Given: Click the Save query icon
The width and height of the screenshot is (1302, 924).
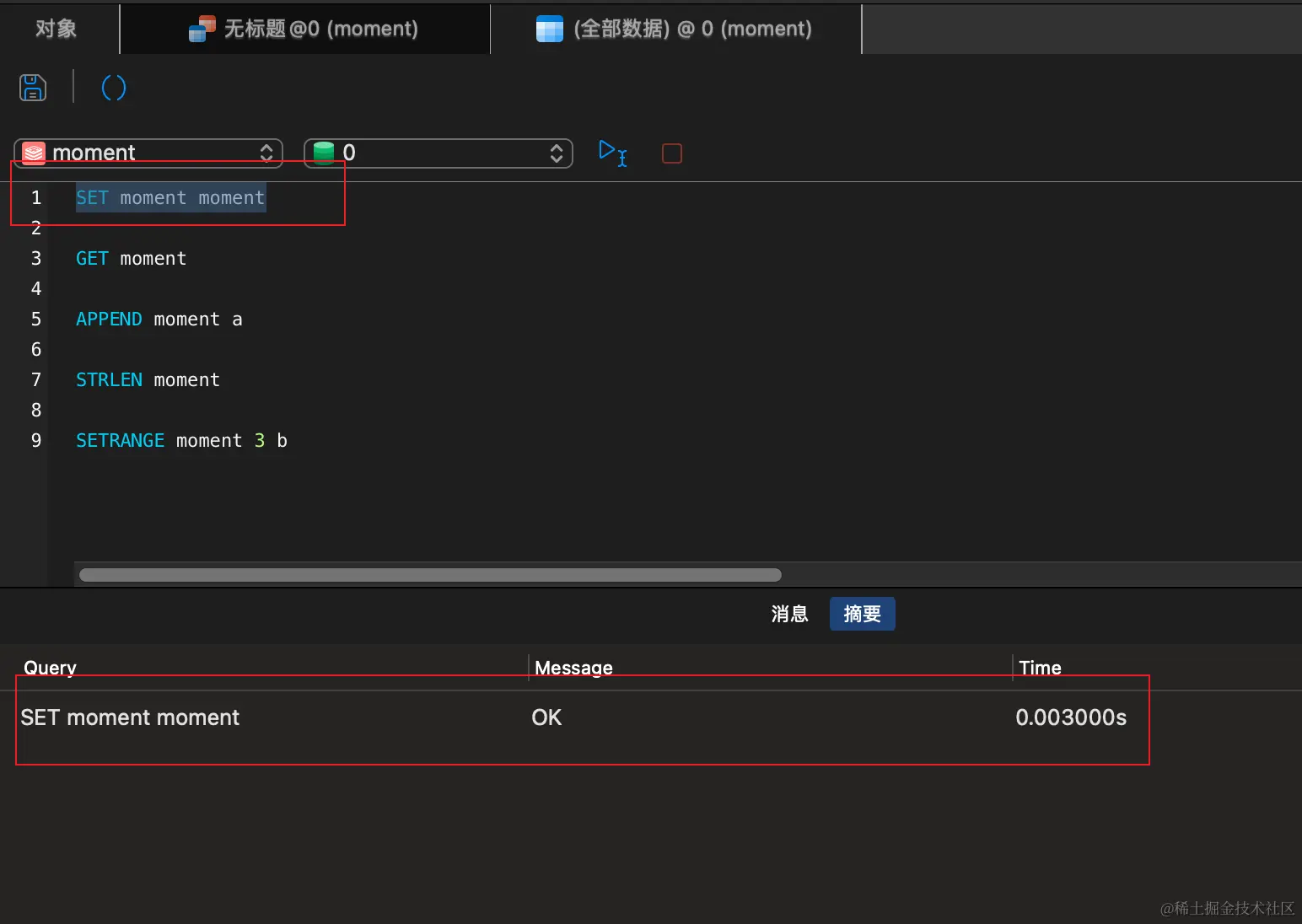Looking at the screenshot, I should pyautogui.click(x=33, y=88).
